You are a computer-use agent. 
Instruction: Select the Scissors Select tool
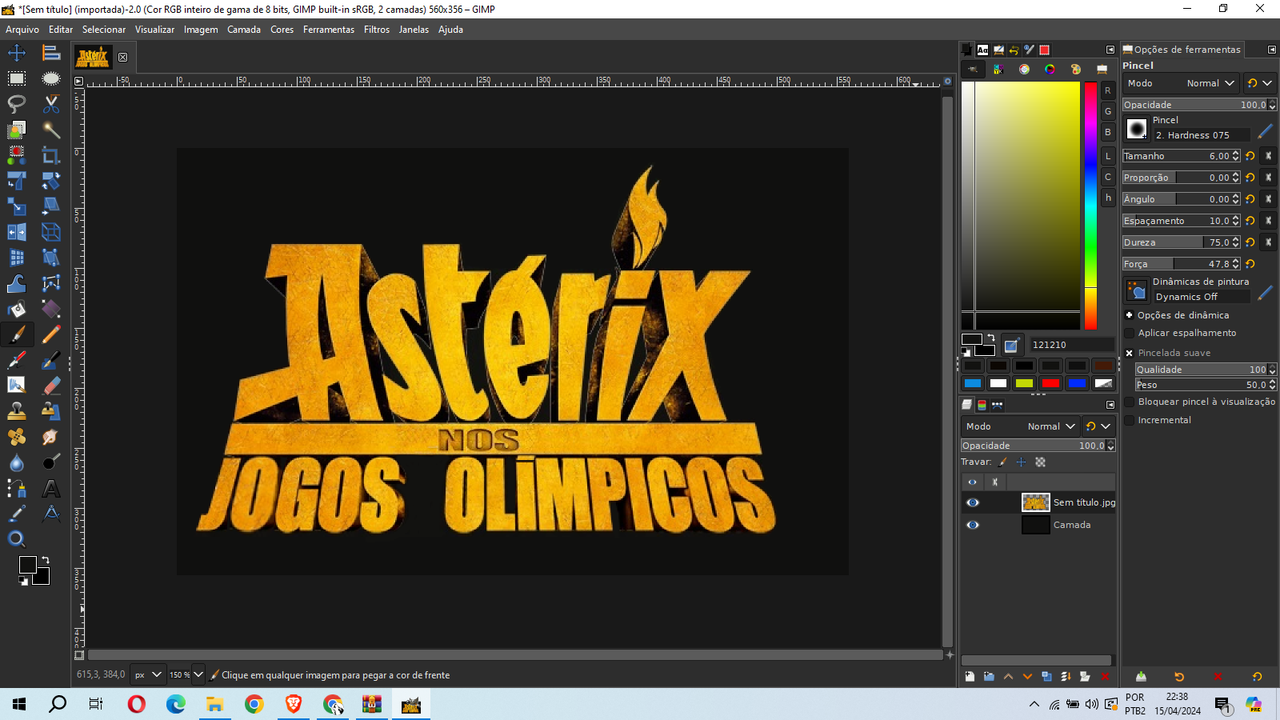click(x=51, y=104)
